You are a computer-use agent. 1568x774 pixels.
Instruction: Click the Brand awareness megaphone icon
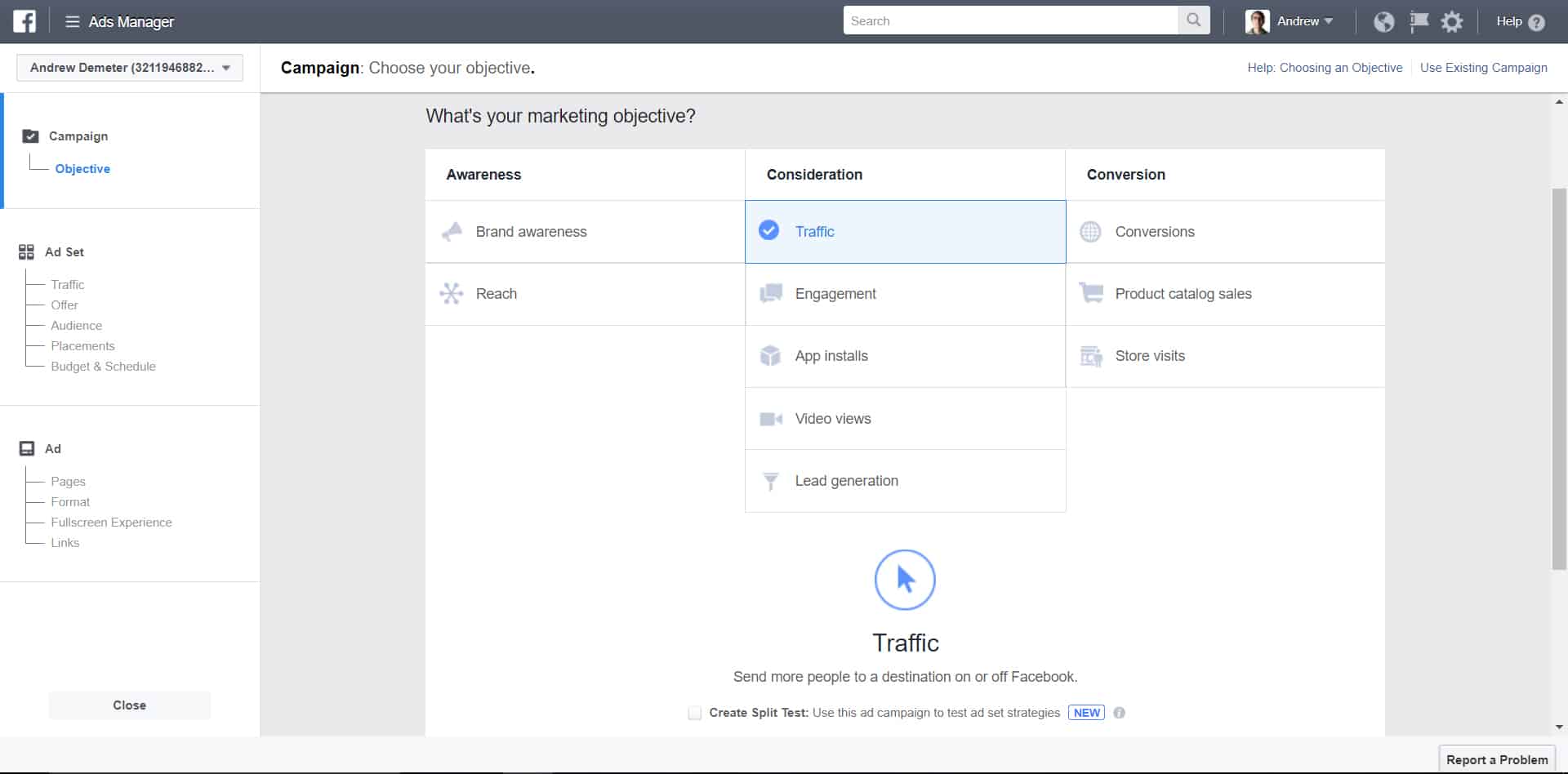point(452,232)
